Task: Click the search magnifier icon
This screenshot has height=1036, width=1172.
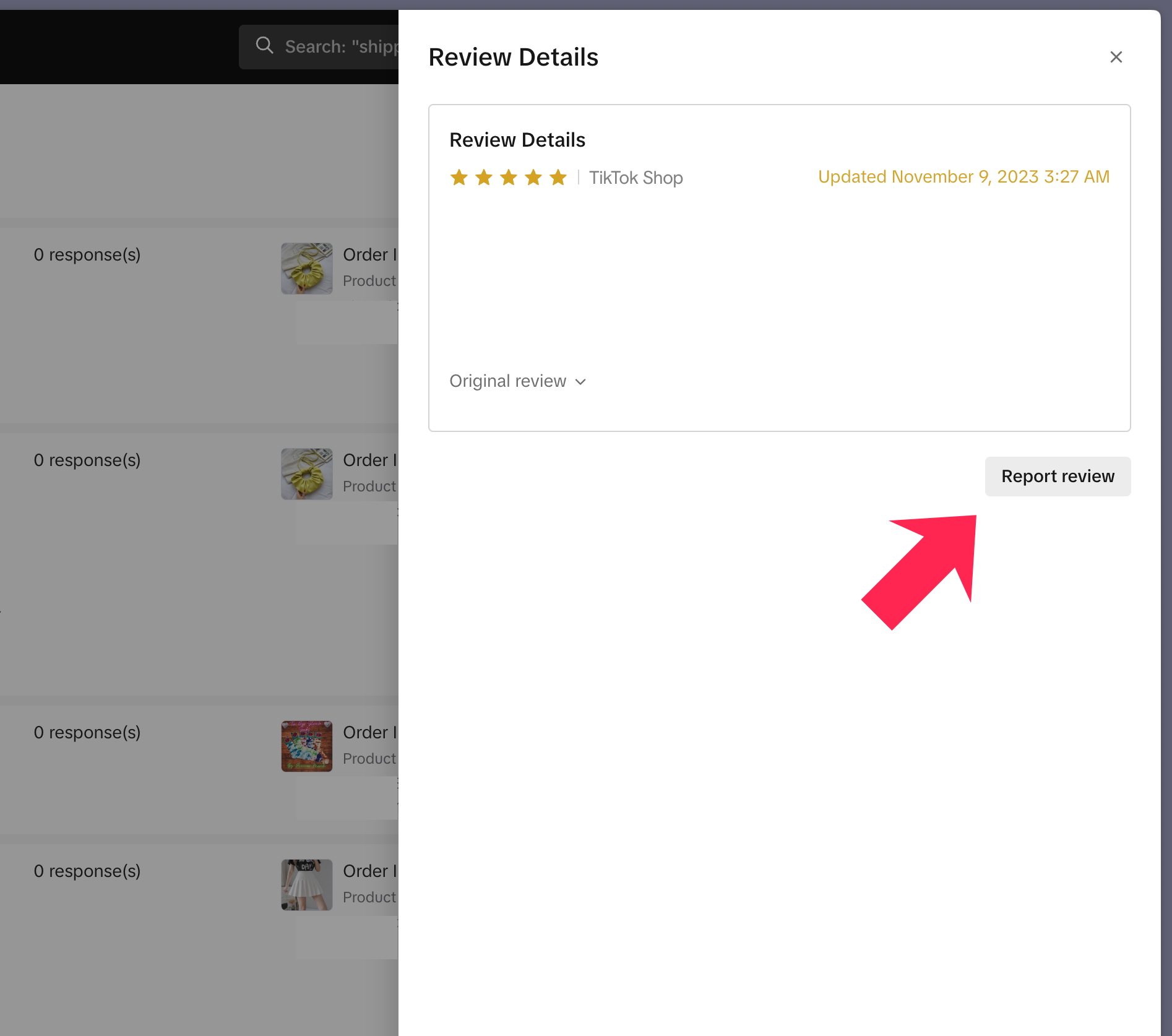Action: tap(265, 45)
